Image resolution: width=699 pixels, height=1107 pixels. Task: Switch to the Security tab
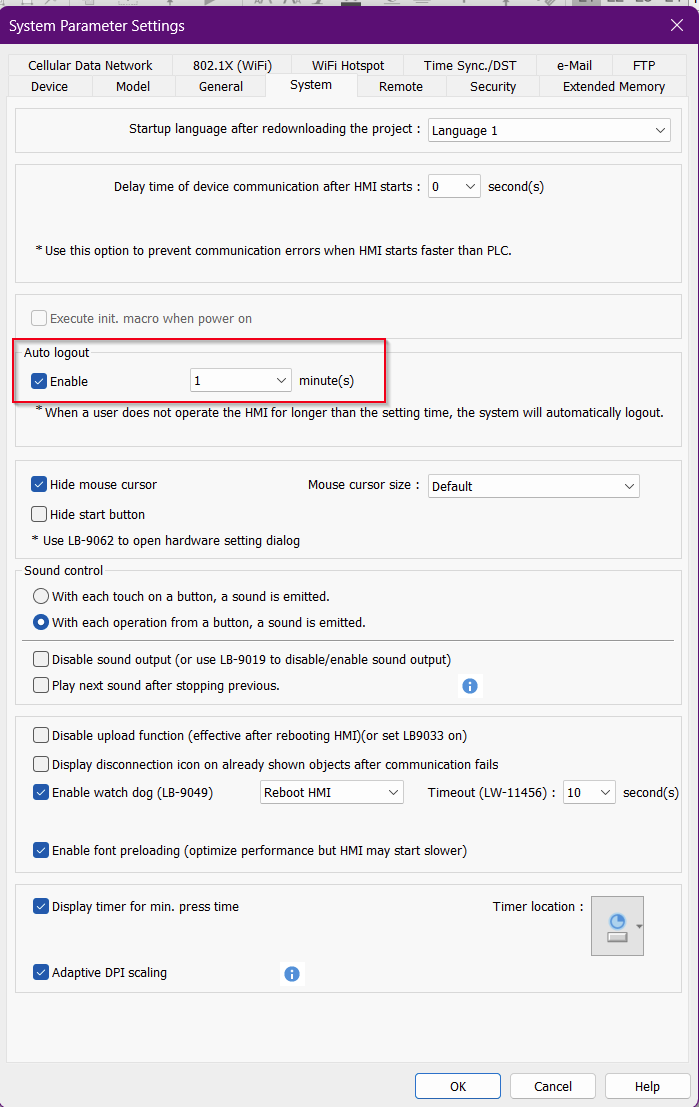(x=493, y=87)
